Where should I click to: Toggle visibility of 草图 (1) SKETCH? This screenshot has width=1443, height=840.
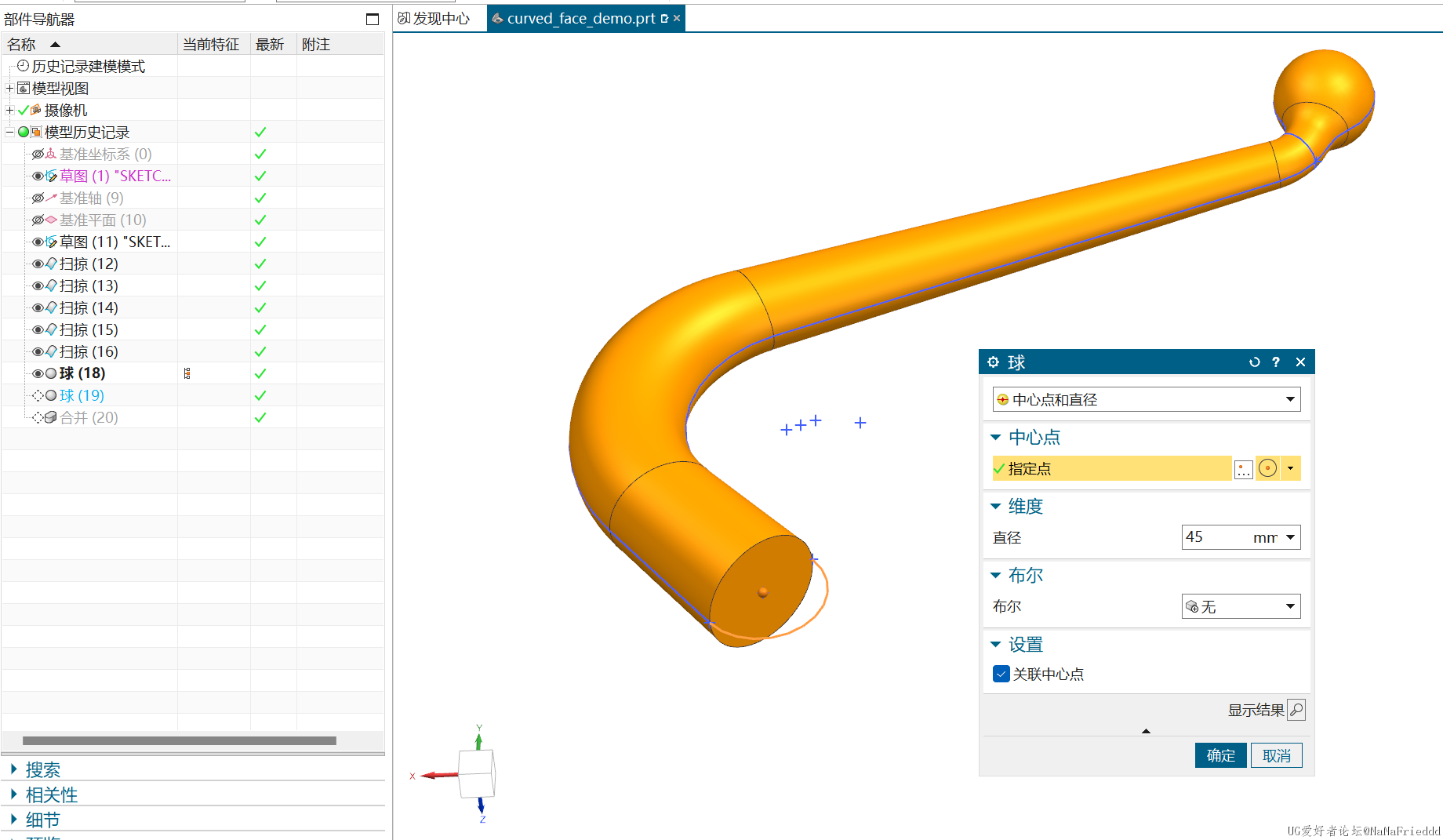tap(38, 176)
